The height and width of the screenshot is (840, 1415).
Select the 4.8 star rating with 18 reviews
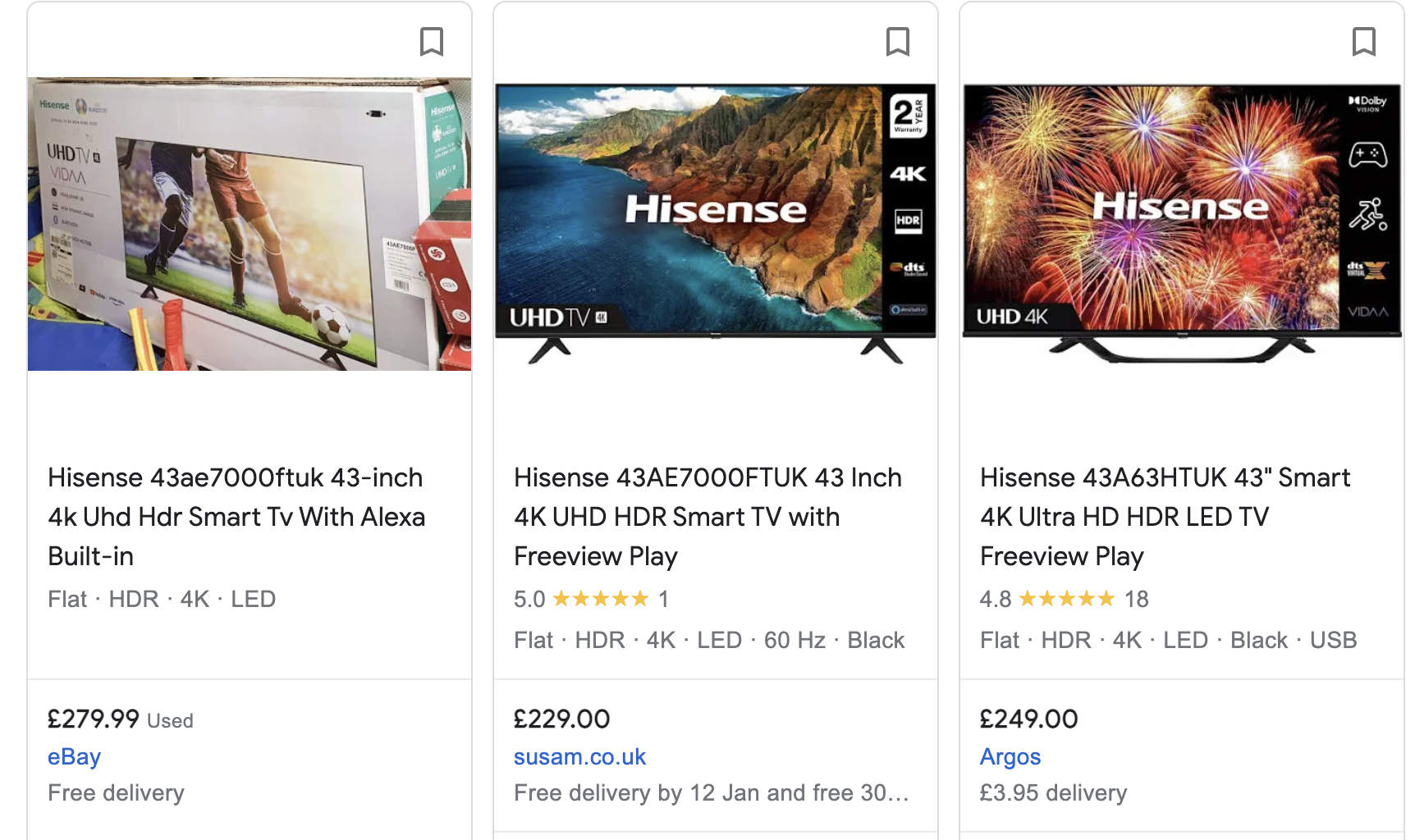pyautogui.click(x=1064, y=599)
